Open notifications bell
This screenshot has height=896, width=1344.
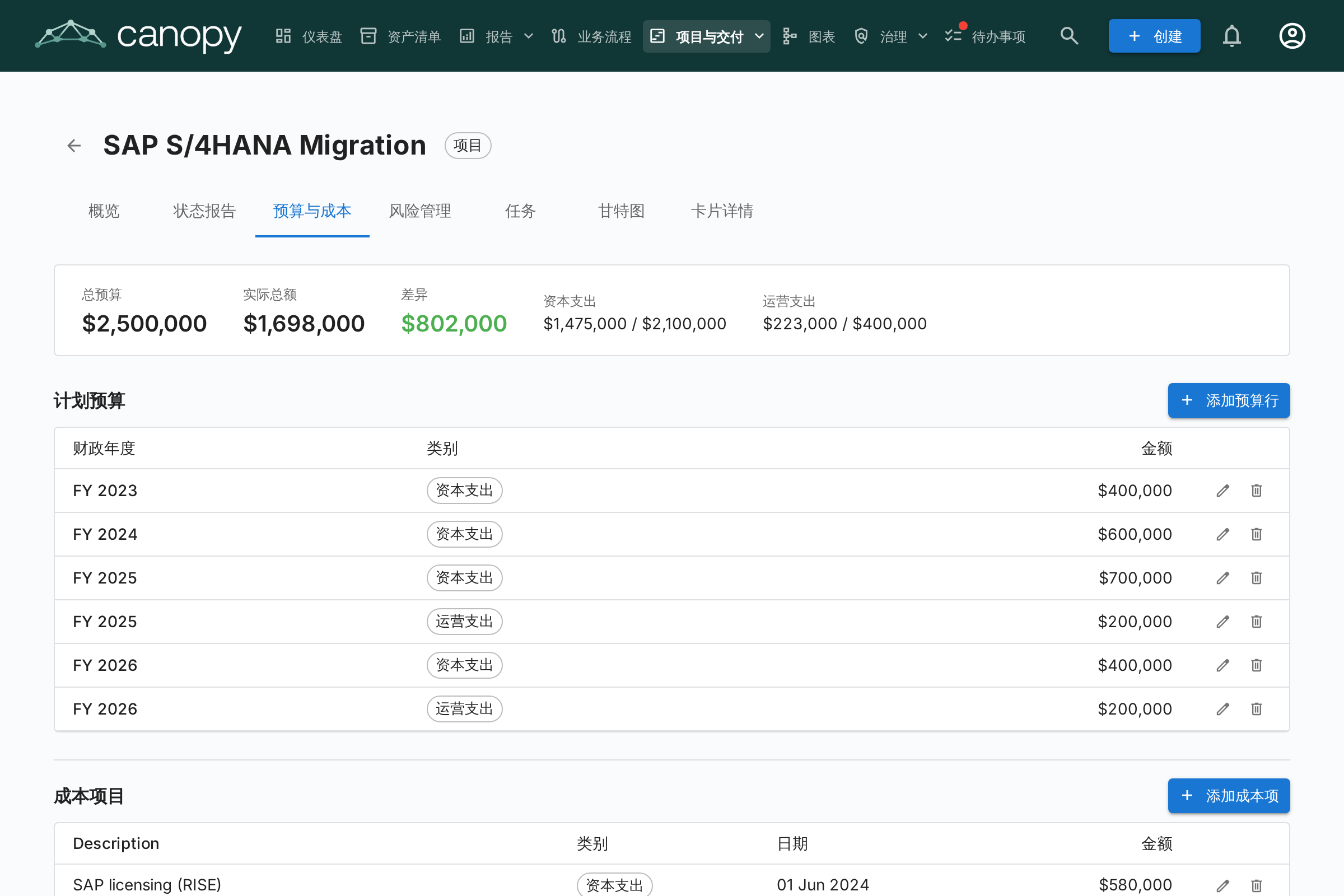(x=1232, y=36)
